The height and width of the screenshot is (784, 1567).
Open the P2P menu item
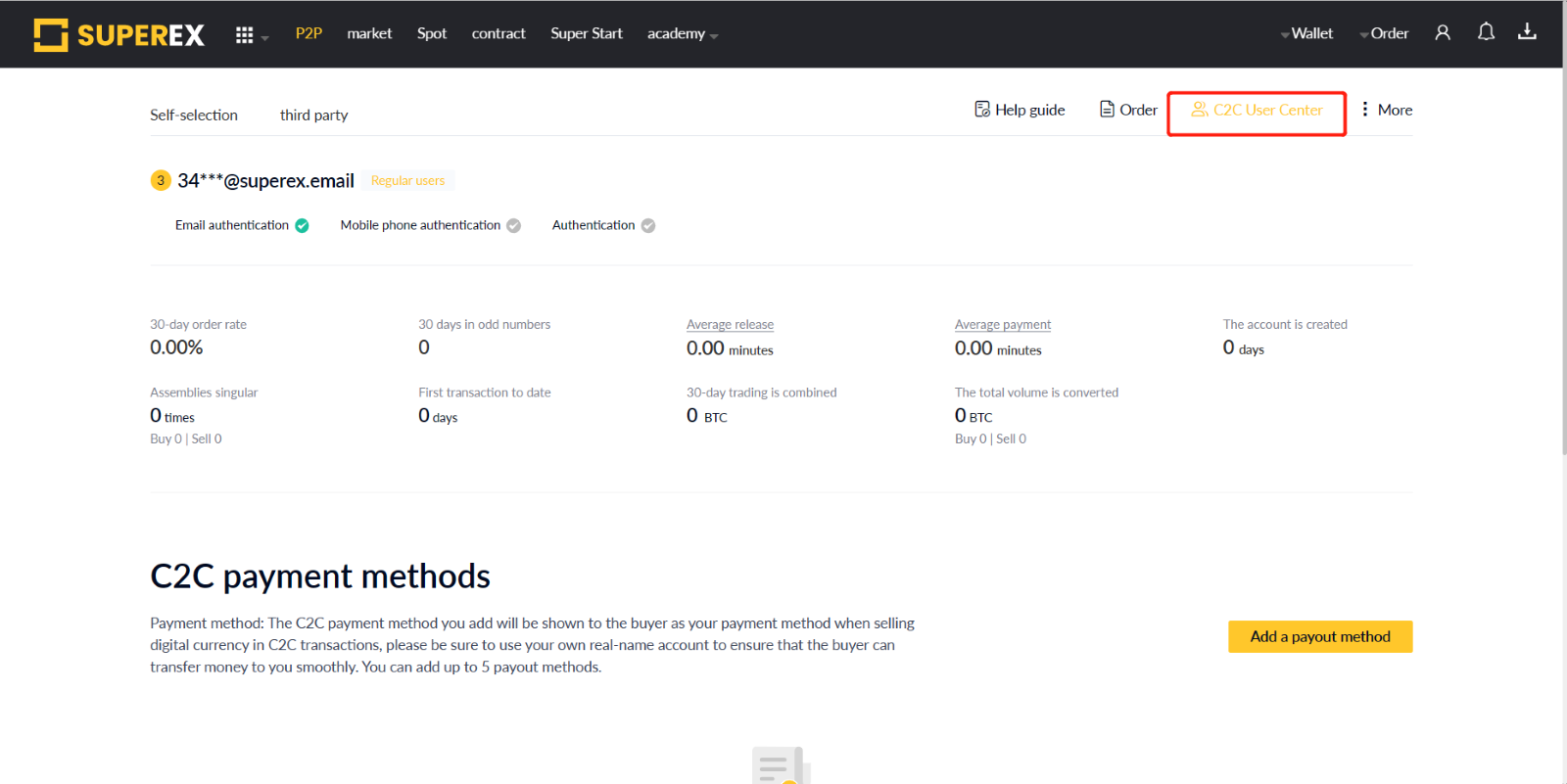coord(309,33)
